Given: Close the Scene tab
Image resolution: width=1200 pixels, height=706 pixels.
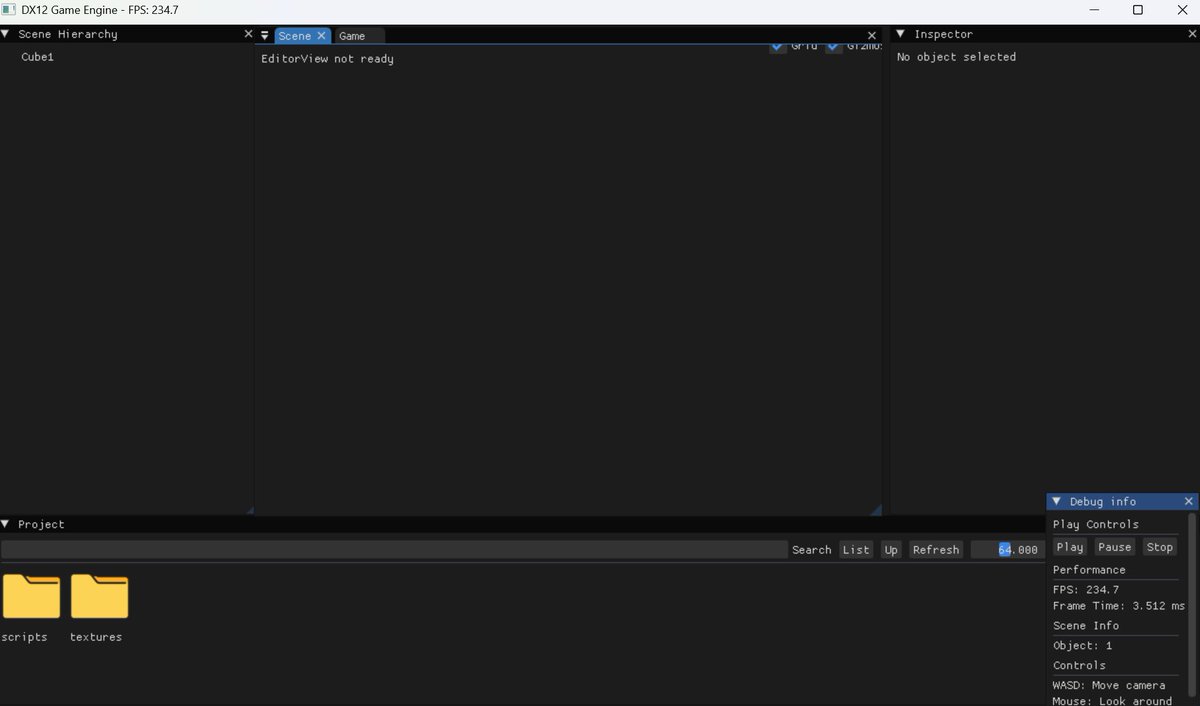Looking at the screenshot, I should (321, 36).
